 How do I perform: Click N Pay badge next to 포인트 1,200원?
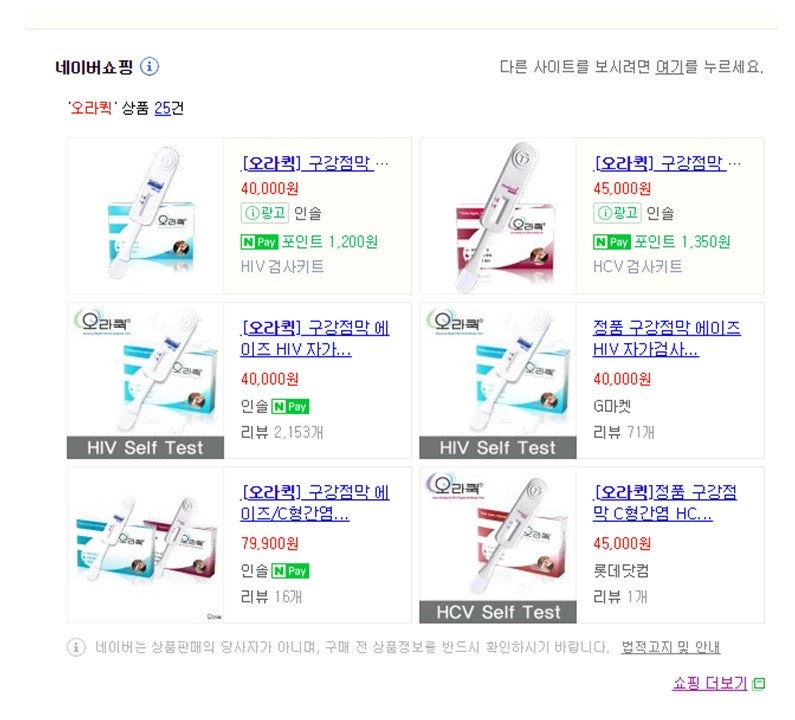pos(259,242)
